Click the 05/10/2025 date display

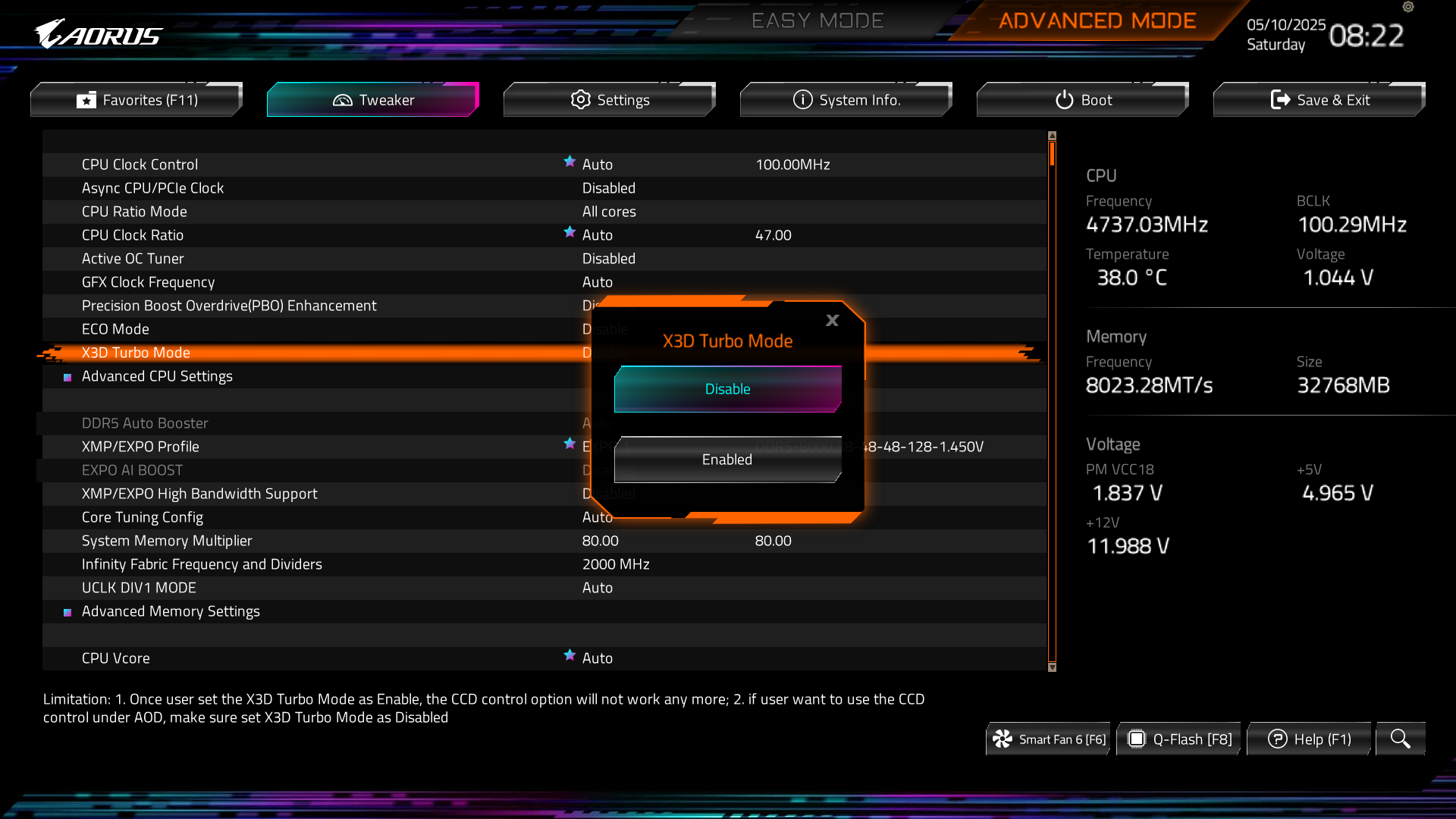coord(1286,25)
